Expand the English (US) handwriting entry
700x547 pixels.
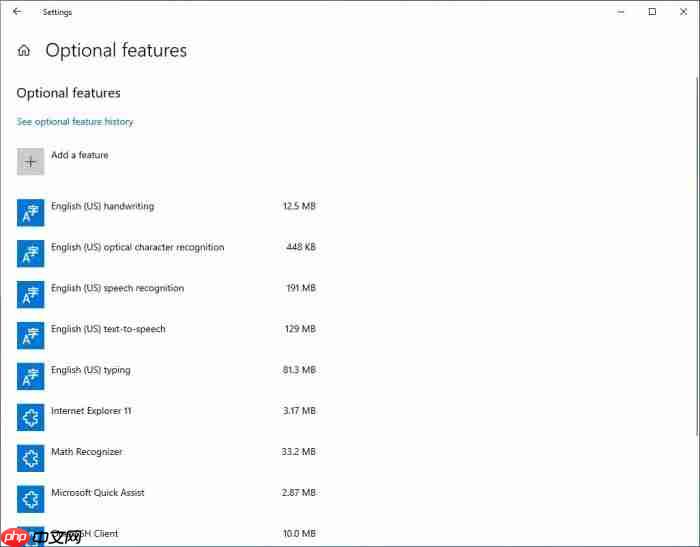(x=102, y=207)
